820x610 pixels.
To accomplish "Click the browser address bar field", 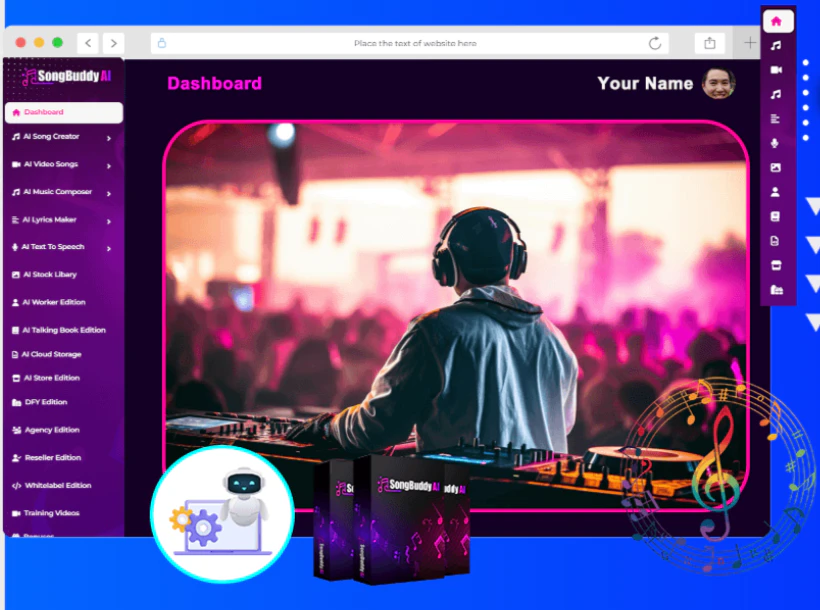I will 410,43.
